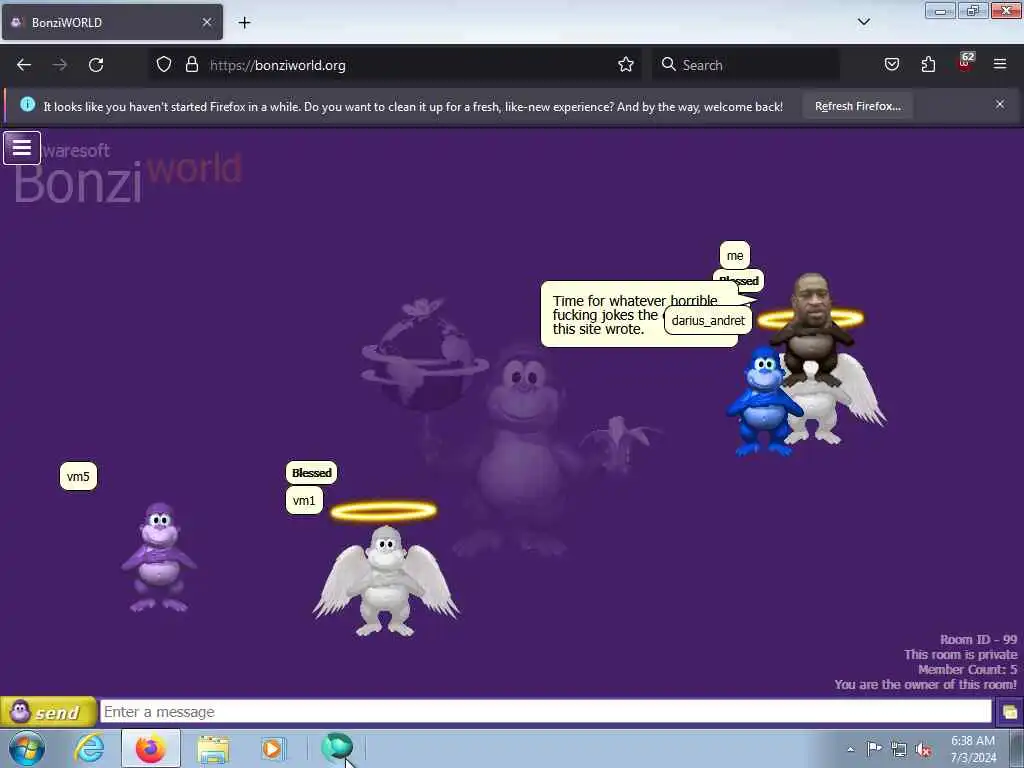This screenshot has width=1024, height=768.
Task: Click the Room ID - 99 text
Action: [978, 639]
